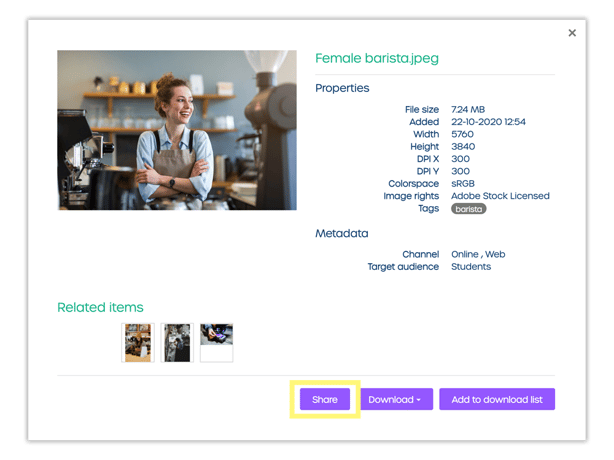Viewport: 614px width, 460px height.
Task: Click the Properties heading
Action: [342, 88]
